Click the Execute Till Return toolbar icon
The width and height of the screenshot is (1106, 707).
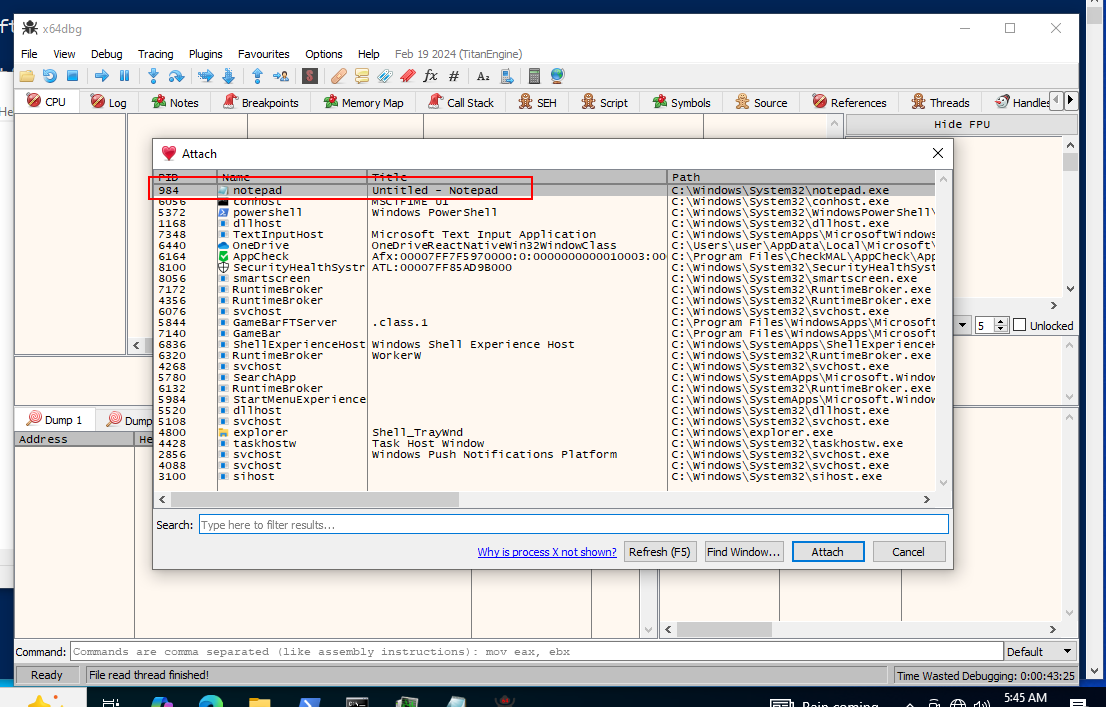[257, 75]
